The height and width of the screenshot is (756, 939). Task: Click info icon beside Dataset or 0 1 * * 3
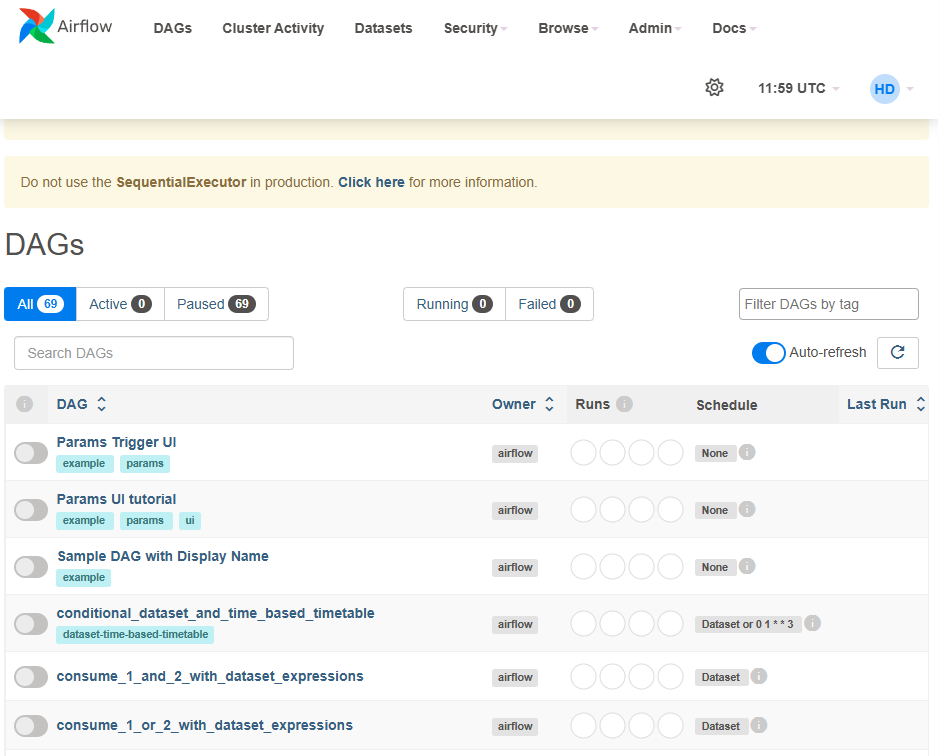[812, 623]
